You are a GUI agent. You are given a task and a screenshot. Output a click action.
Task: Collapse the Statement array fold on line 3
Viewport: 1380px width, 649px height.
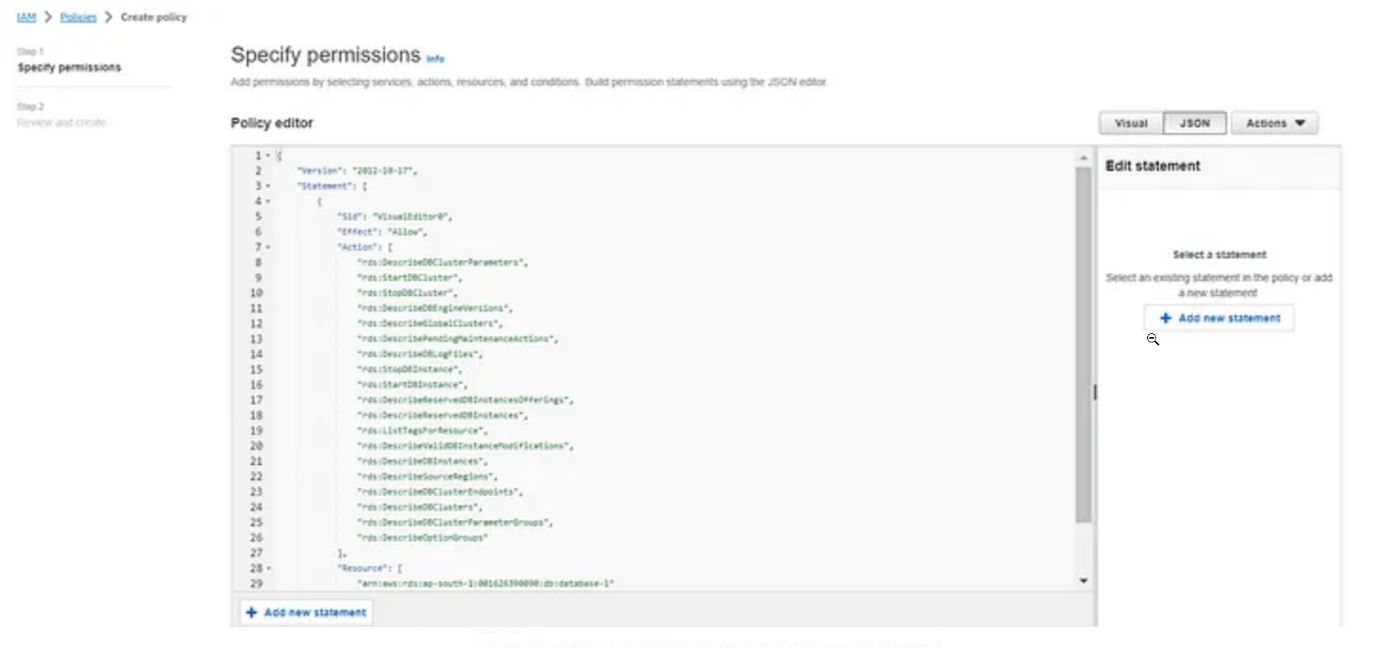268,186
